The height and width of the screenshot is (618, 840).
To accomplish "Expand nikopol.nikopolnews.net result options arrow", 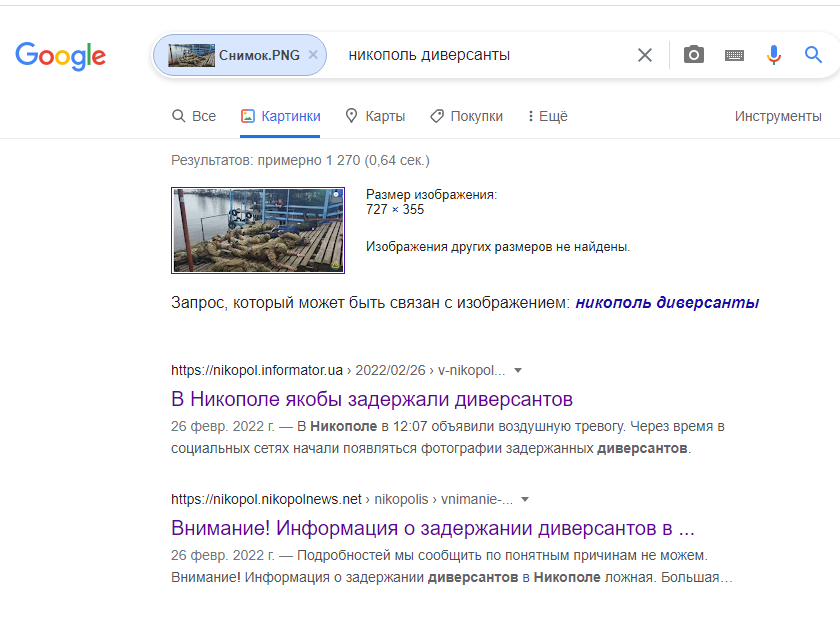I will (x=525, y=500).
